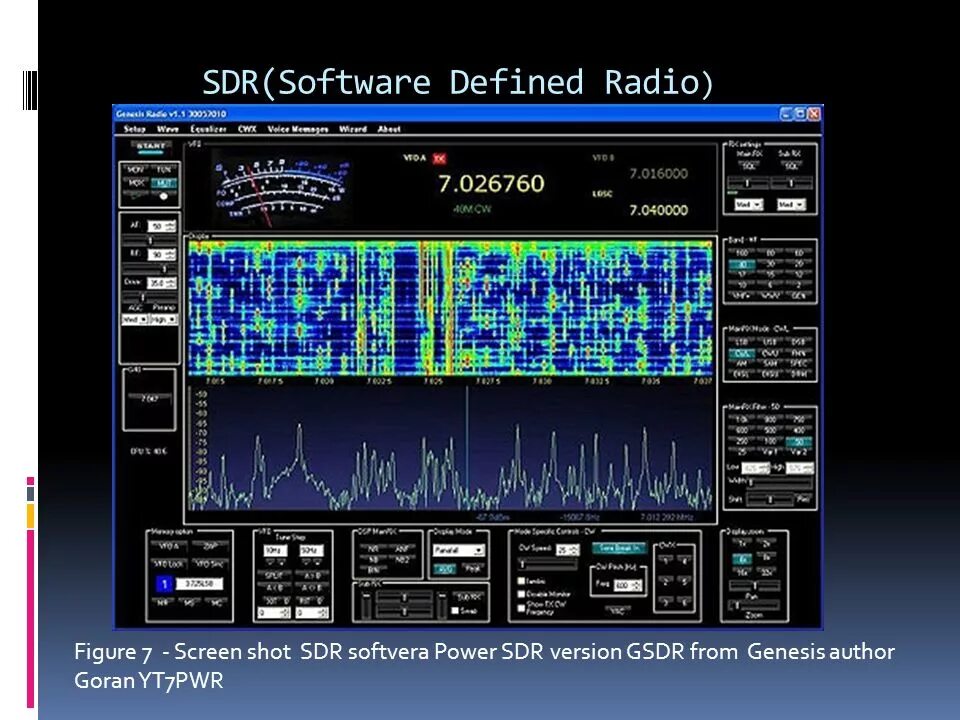Select the USB mode button
This screenshot has height=720, width=960.
tap(771, 342)
